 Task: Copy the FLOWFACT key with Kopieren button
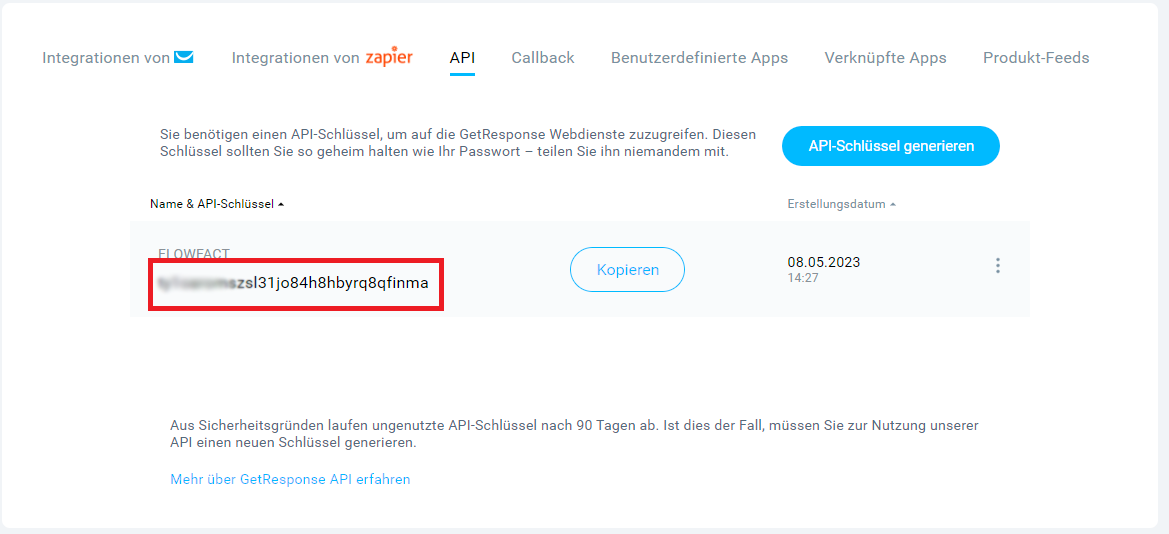tap(628, 269)
